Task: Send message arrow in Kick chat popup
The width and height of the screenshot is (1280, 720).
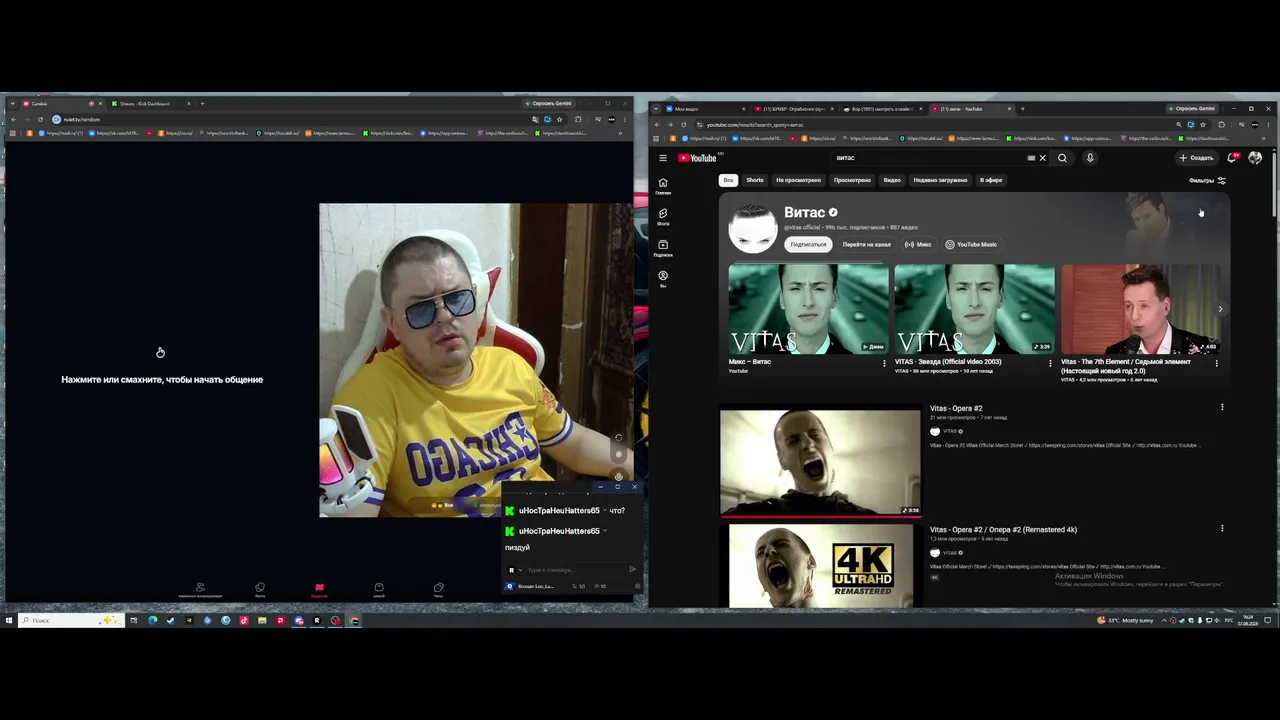Action: coord(632,570)
